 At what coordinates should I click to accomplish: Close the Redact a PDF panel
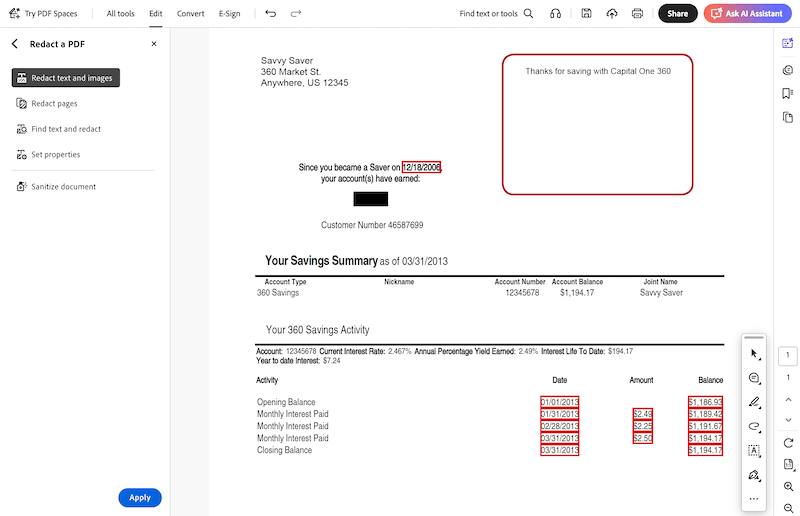pyautogui.click(x=154, y=44)
